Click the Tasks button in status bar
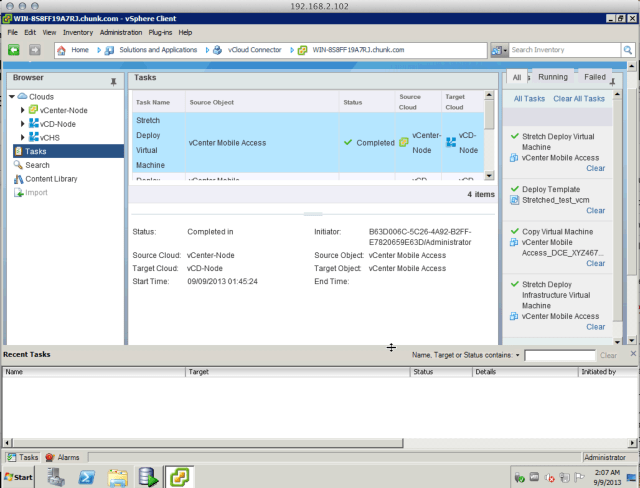Image resolution: width=640 pixels, height=488 pixels. click(x=23, y=457)
